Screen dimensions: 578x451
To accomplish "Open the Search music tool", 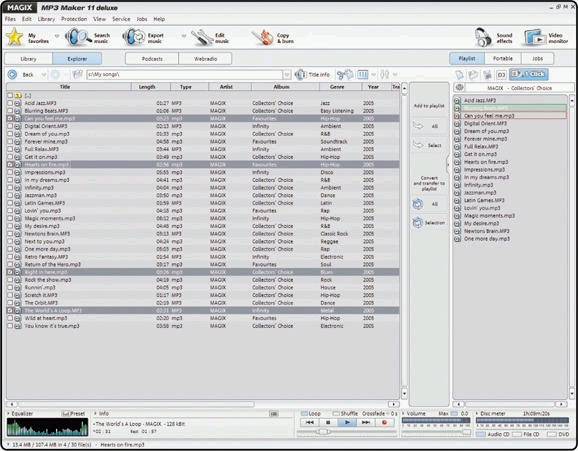I will (88, 38).
